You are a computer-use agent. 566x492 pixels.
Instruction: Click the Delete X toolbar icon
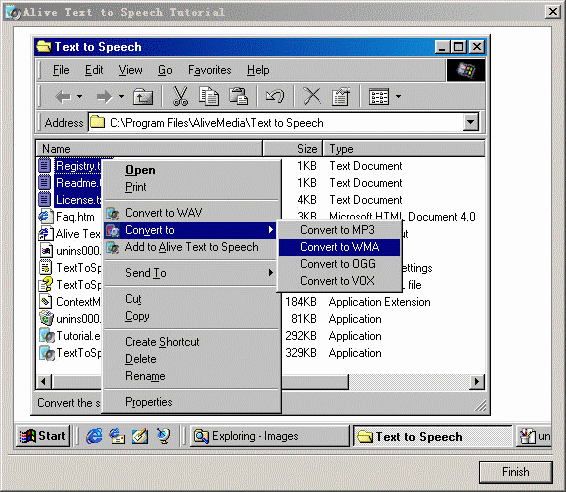click(x=312, y=96)
